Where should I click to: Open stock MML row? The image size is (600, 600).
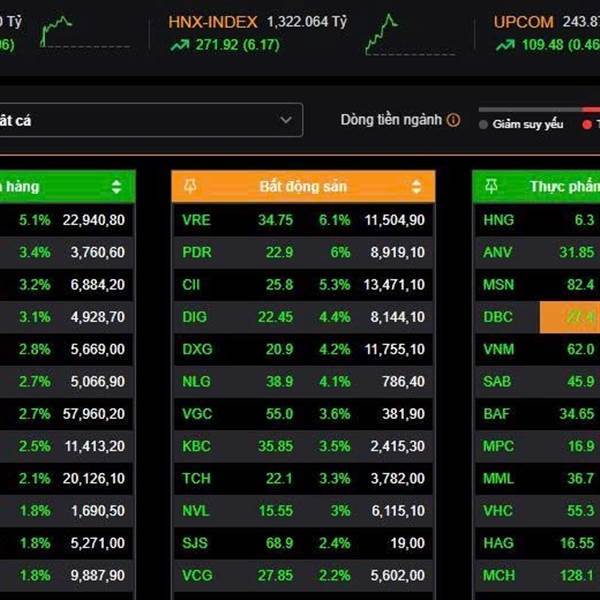[x=538, y=478]
